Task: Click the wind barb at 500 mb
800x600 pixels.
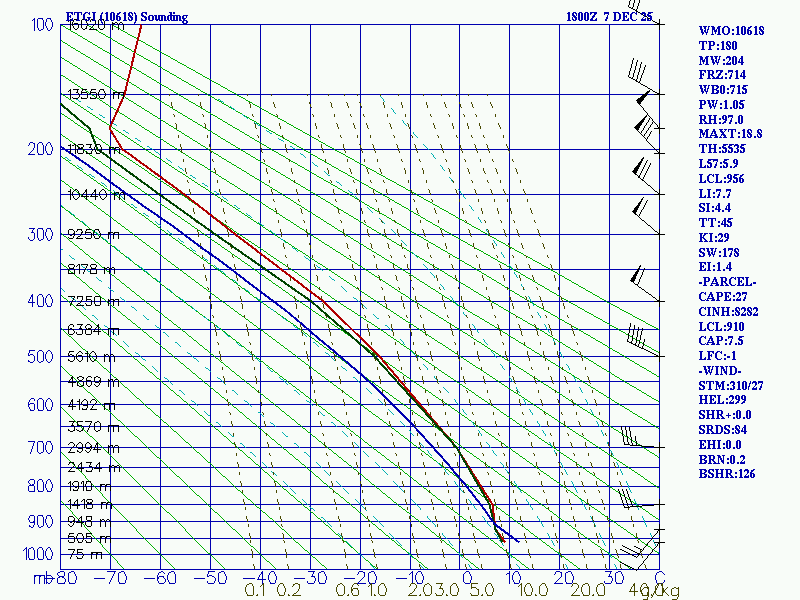Action: (x=643, y=341)
